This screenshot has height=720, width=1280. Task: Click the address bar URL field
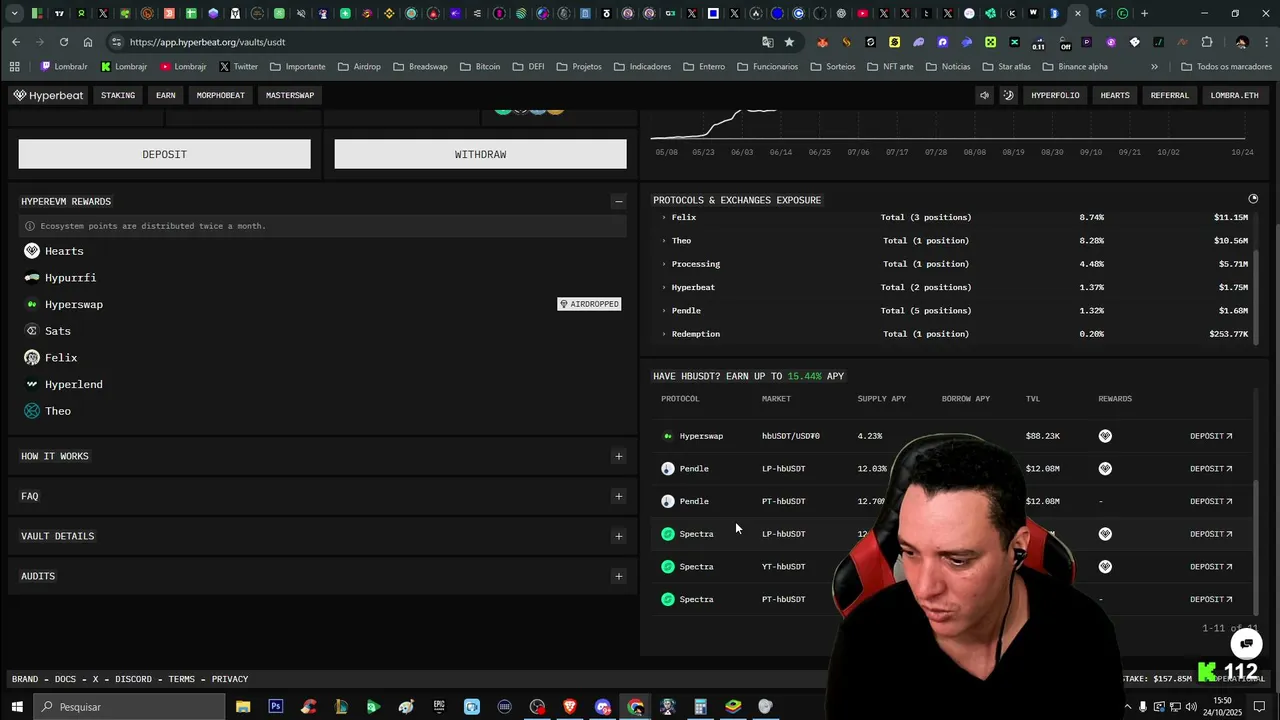pyautogui.click(x=440, y=42)
